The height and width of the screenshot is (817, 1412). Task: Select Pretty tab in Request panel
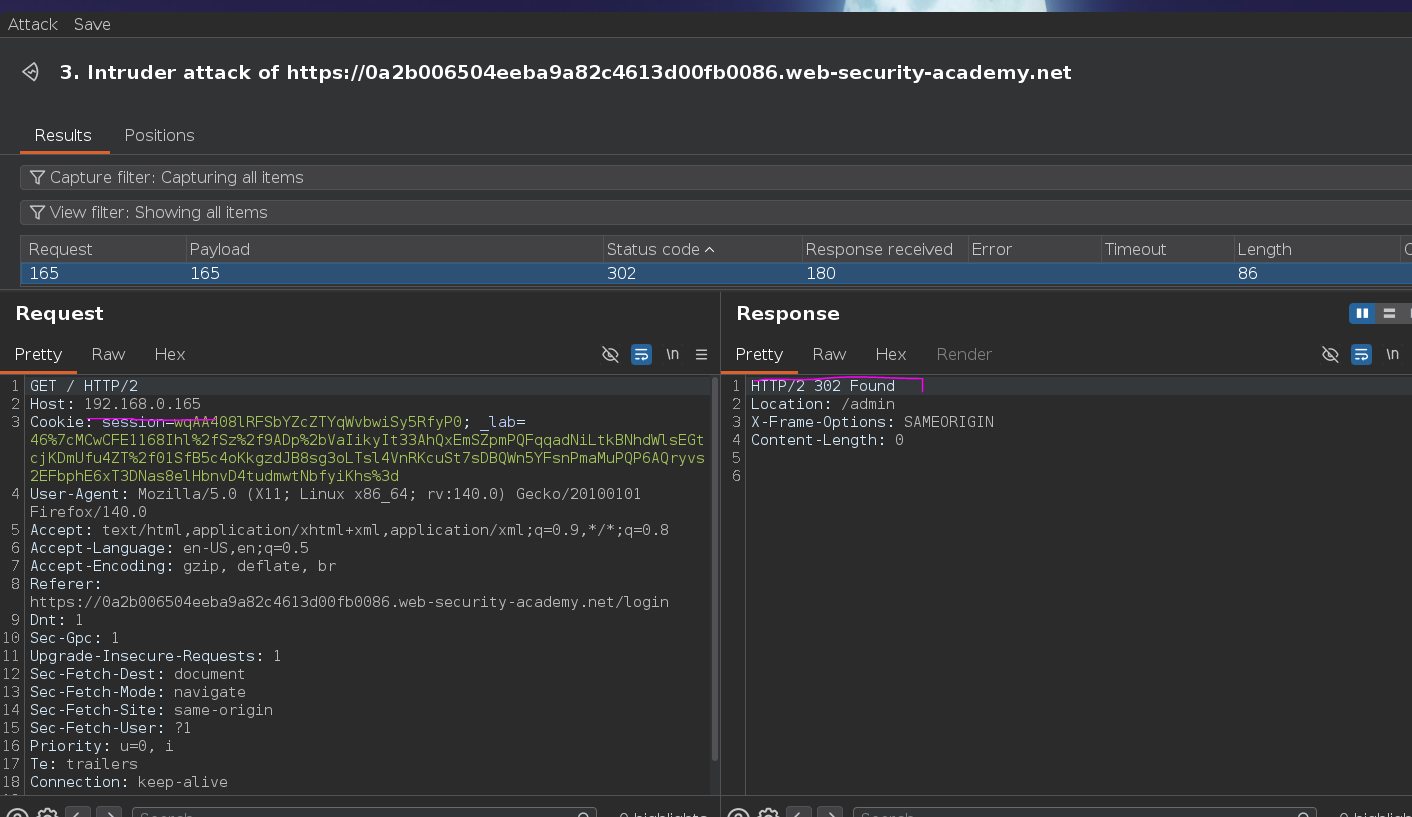(x=38, y=354)
